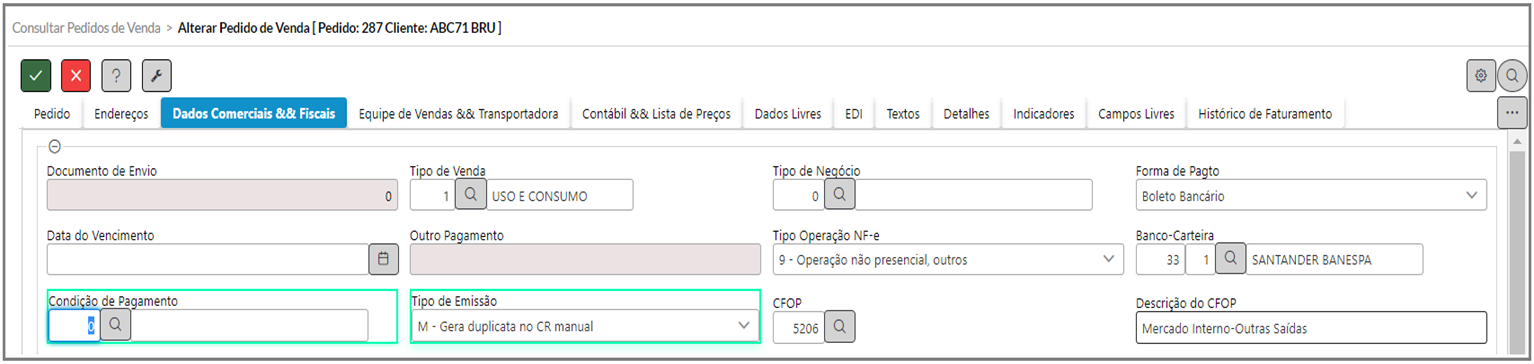1534x364 pixels.
Task: Open the wrench tools button
Action: [x=157, y=75]
